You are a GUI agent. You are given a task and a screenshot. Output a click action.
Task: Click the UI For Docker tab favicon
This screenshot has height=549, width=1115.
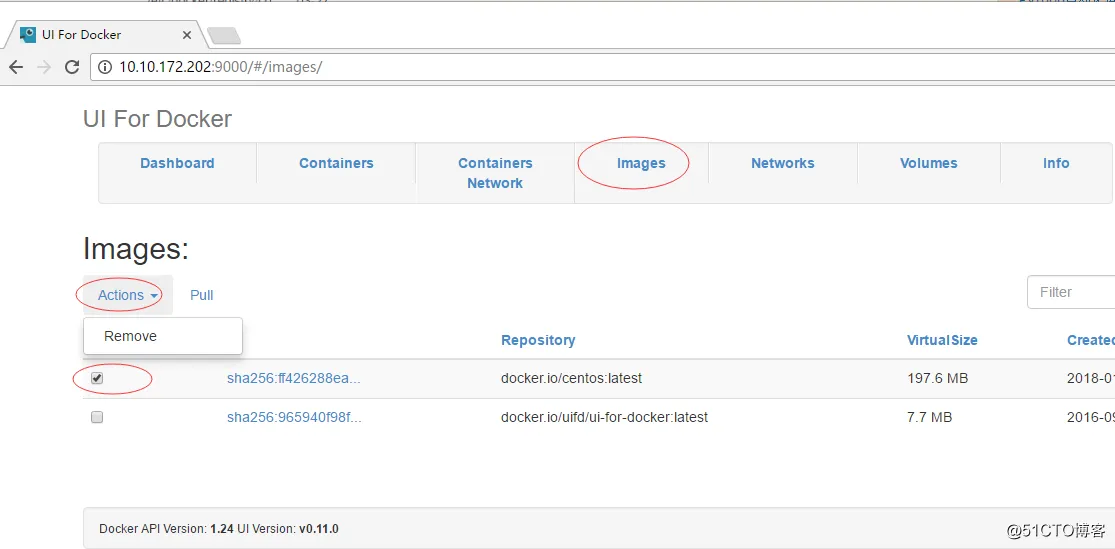coord(28,34)
